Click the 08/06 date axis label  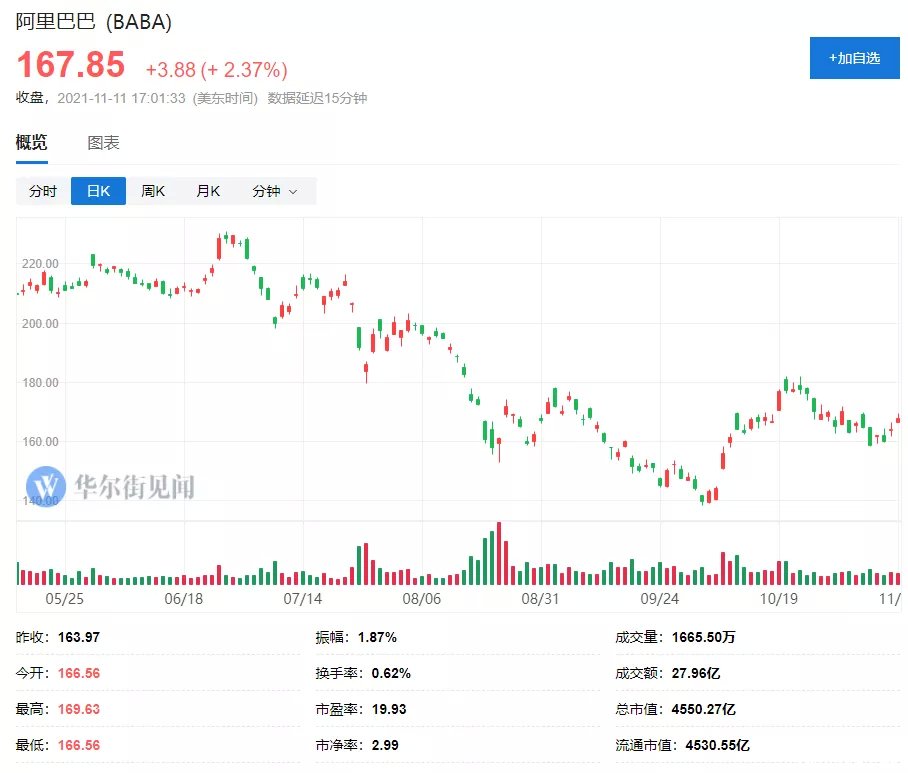[422, 599]
